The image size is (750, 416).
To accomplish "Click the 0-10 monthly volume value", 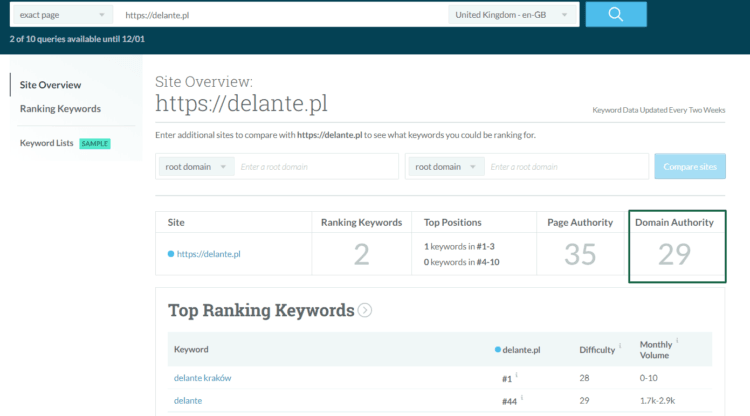I will [x=649, y=378].
